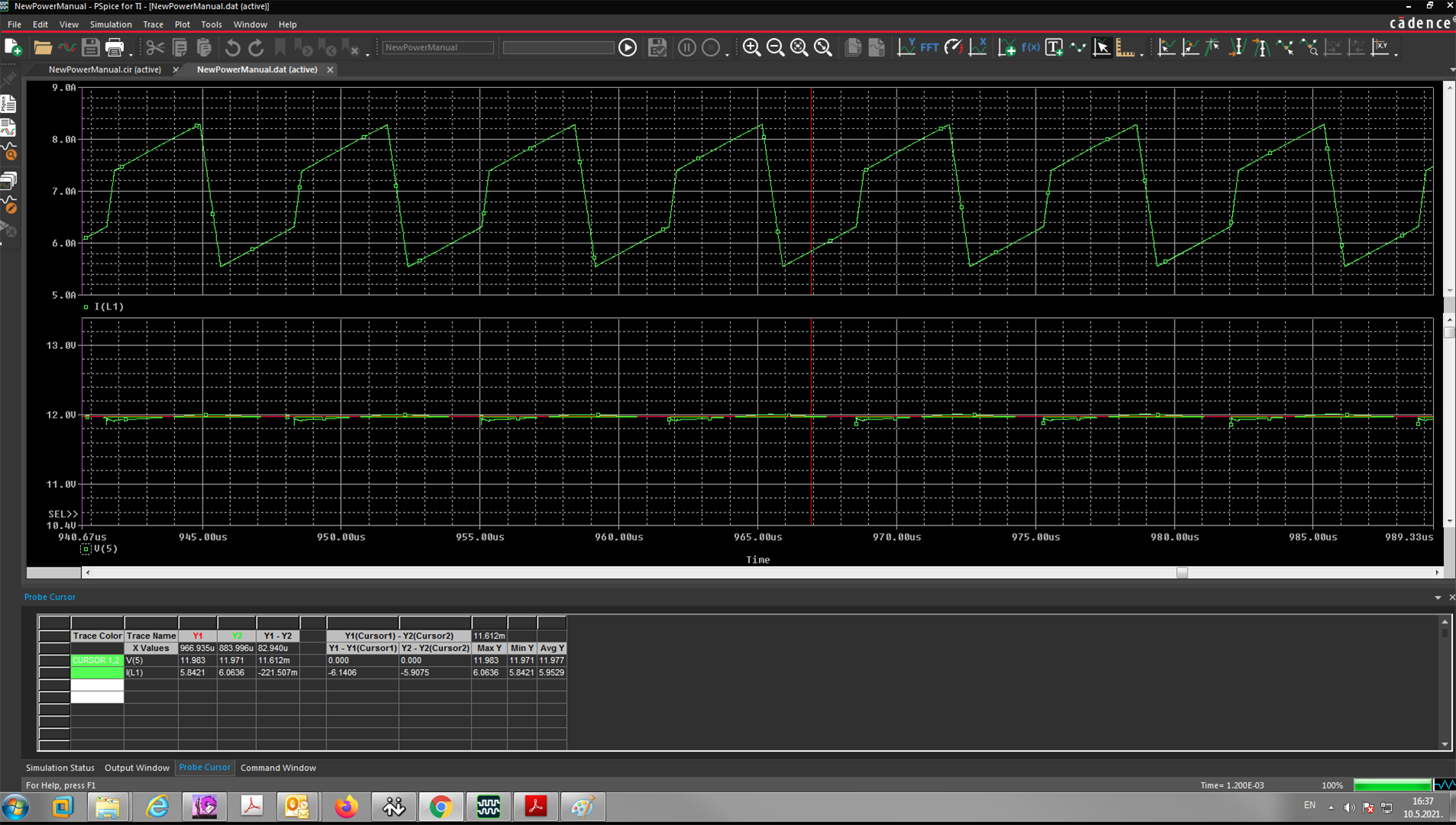Print the current plot

115,47
